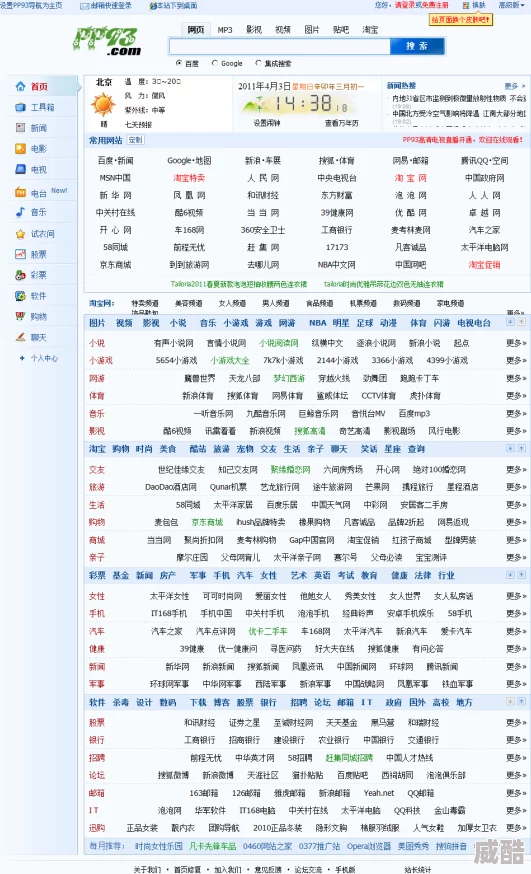Click the 本站下载到桌面 download icon

pyautogui.click(x=153, y=6)
